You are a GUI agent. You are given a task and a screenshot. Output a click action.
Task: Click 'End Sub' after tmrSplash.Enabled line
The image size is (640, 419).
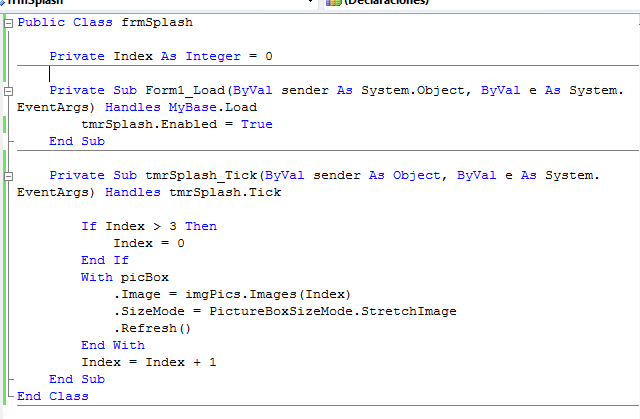tap(77, 141)
